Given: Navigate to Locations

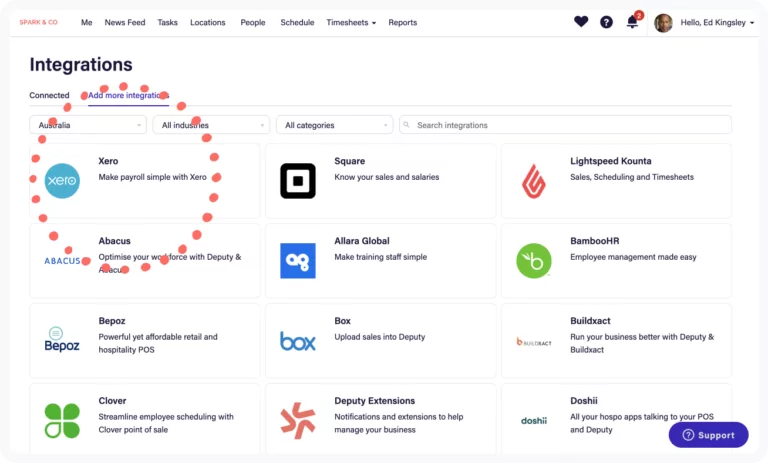Looking at the screenshot, I should (x=208, y=23).
